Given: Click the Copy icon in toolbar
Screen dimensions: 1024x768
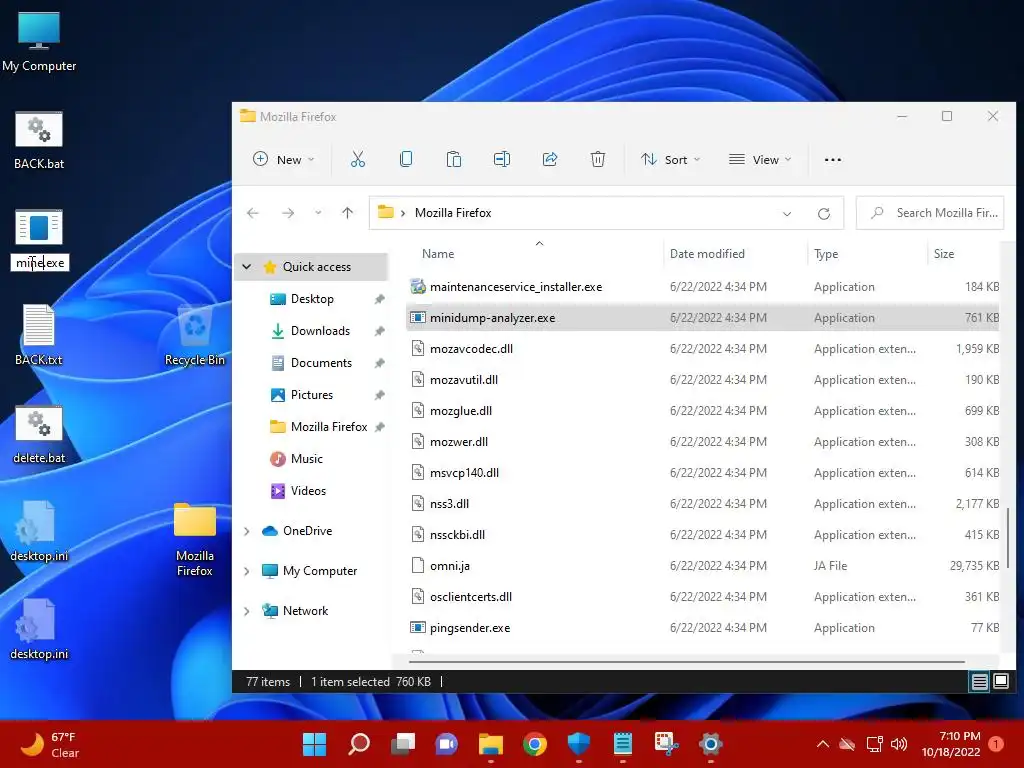Looking at the screenshot, I should pos(406,159).
